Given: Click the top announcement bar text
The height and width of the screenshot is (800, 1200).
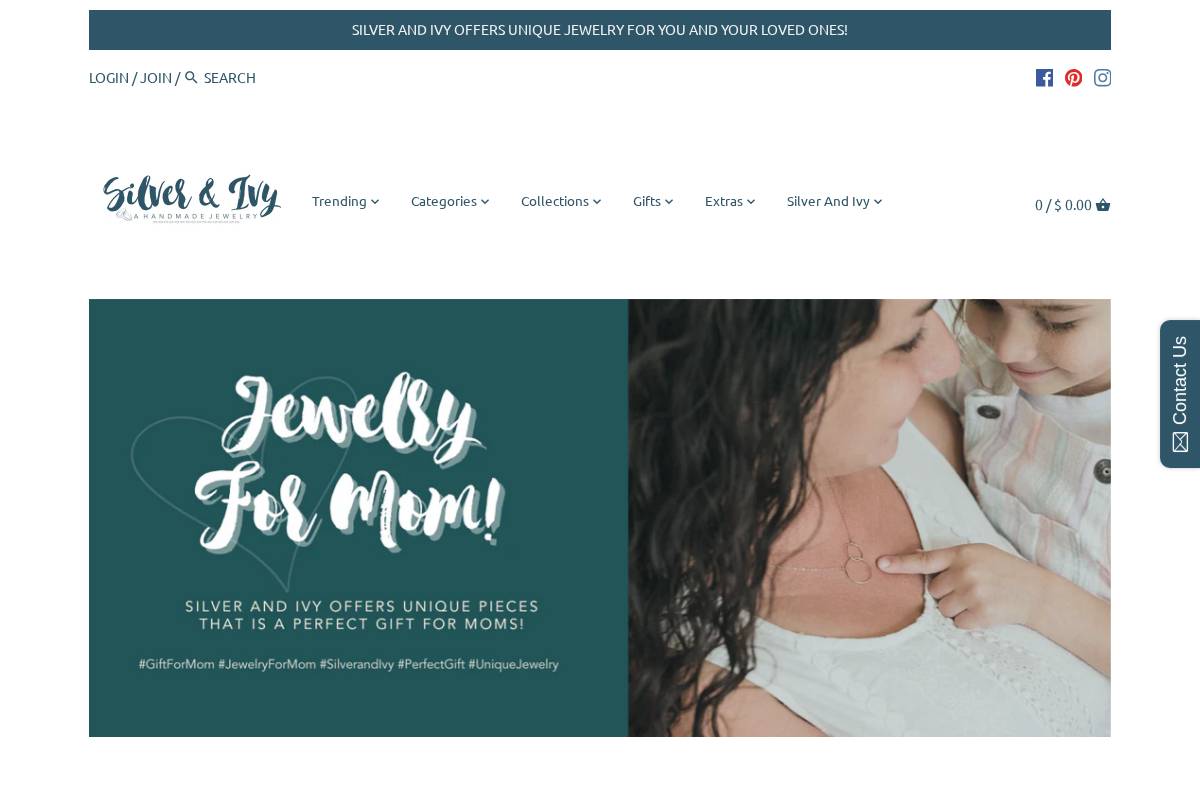Looking at the screenshot, I should pos(600,30).
